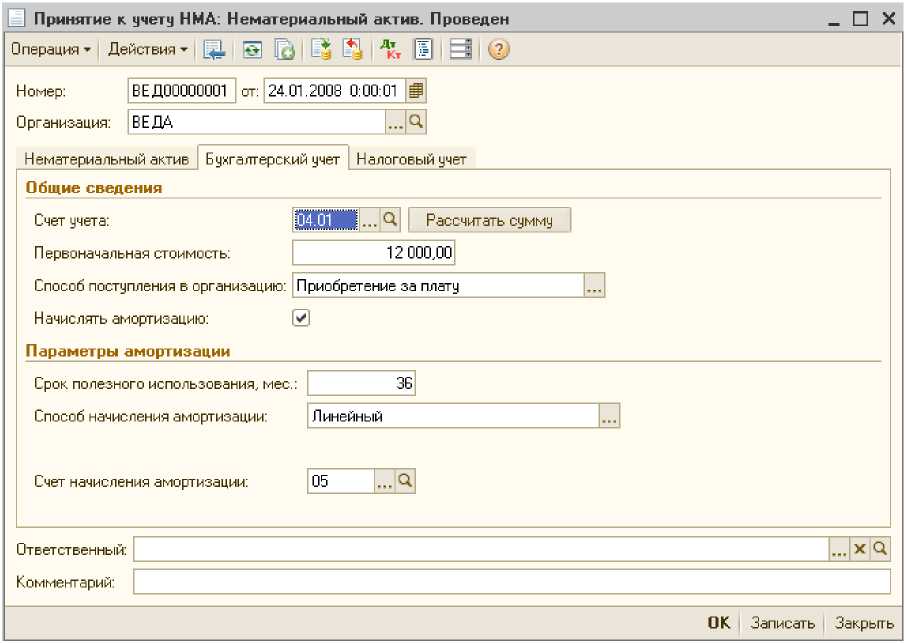Screen dimensions: 907x643
Task: Click the magnifier beside amortization account 05
Action: 405,481
